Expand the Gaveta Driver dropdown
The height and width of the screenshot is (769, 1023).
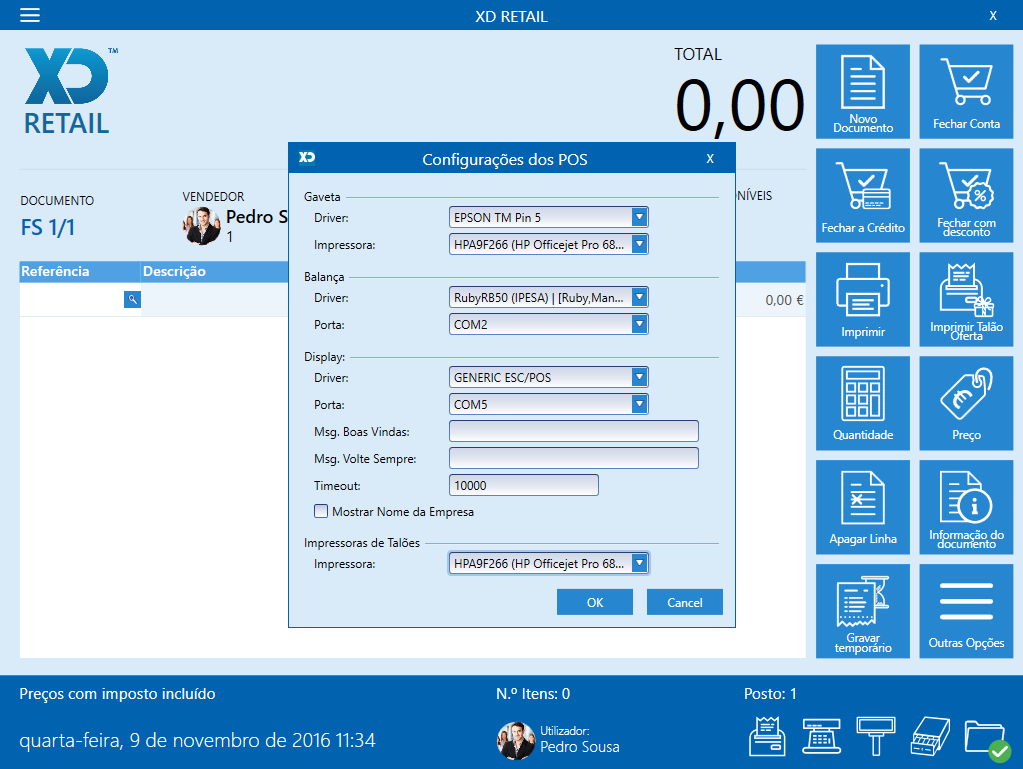pos(640,217)
